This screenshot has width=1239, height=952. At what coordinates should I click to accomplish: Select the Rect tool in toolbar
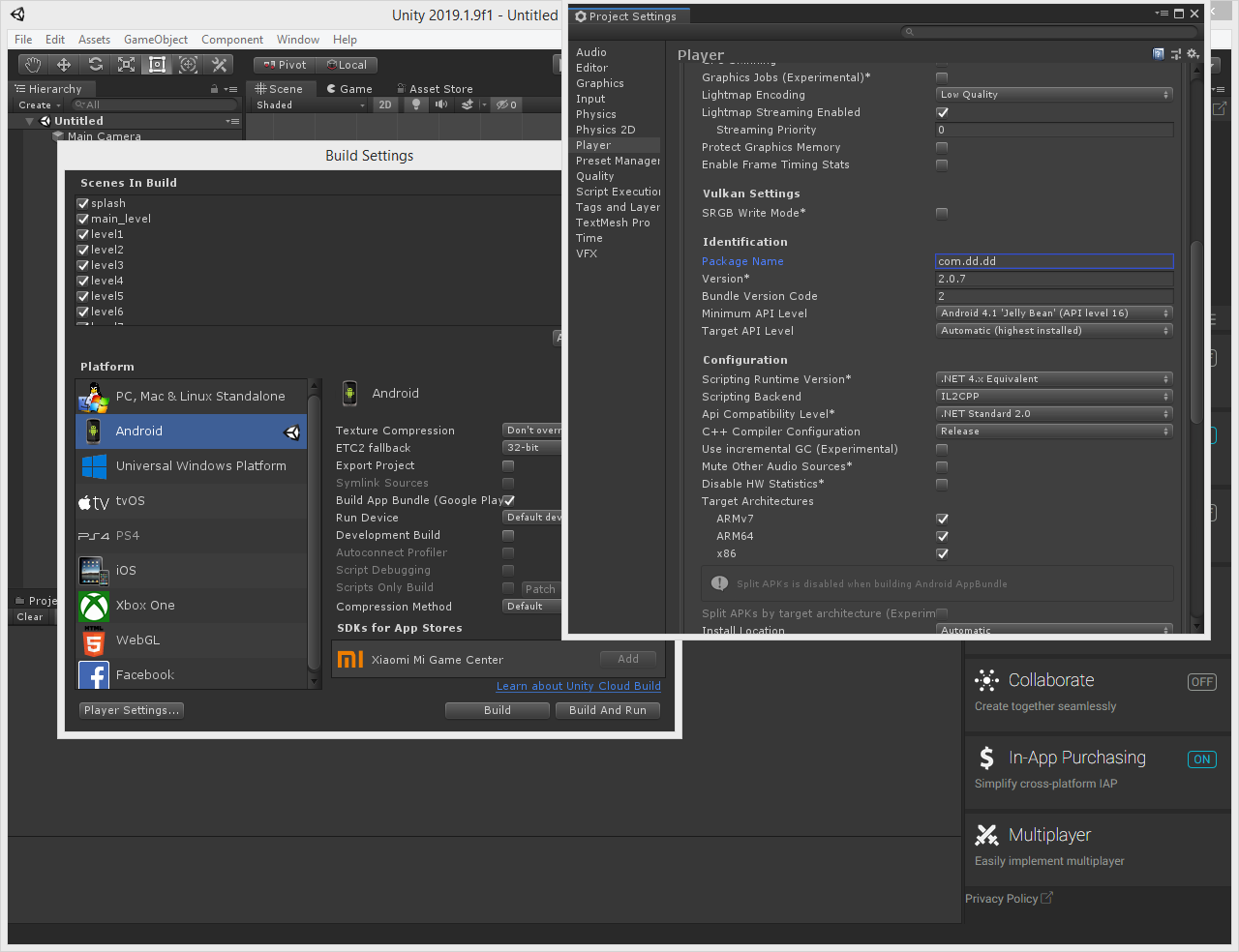[157, 65]
